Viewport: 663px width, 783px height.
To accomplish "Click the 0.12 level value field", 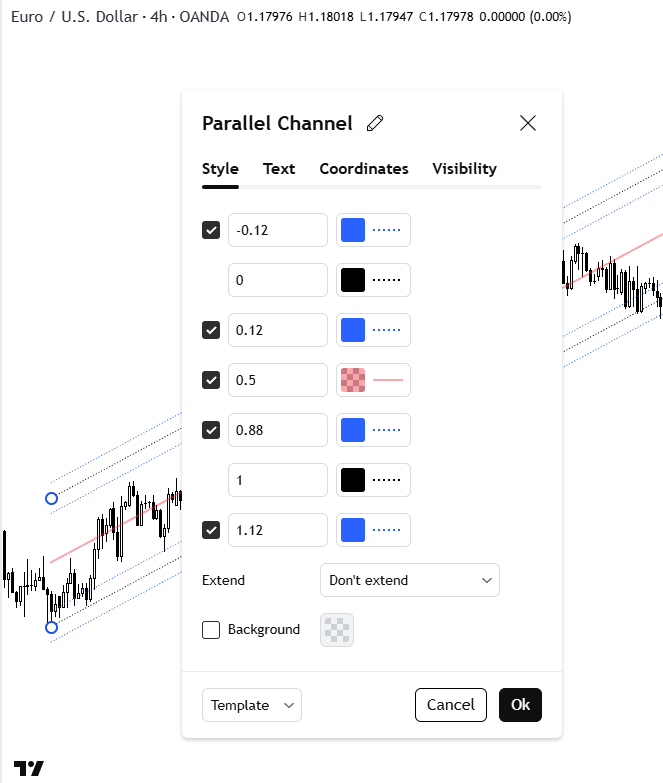I will click(x=278, y=330).
